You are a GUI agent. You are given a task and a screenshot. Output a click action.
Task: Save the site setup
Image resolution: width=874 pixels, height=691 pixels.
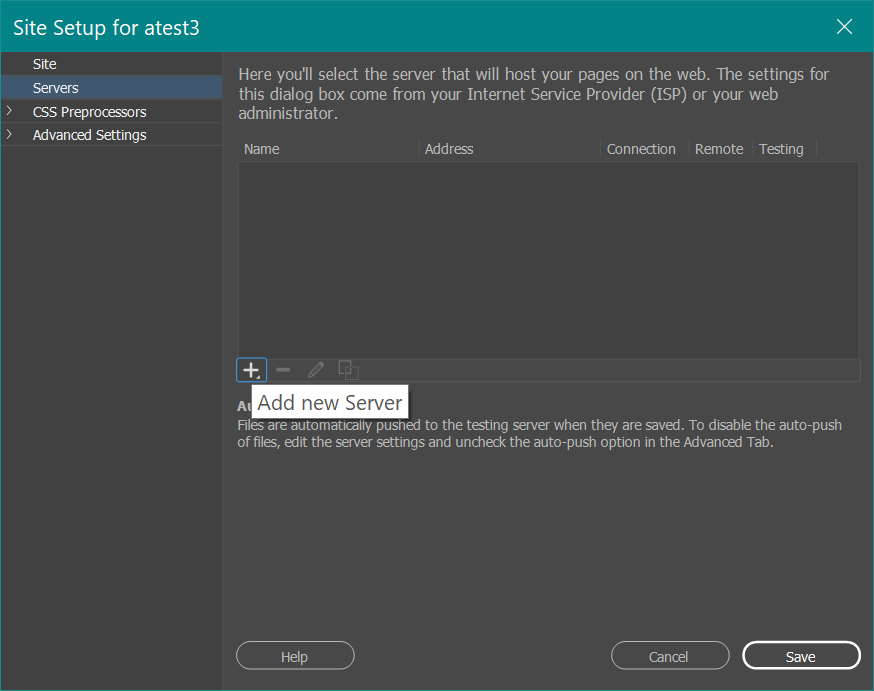coord(801,656)
